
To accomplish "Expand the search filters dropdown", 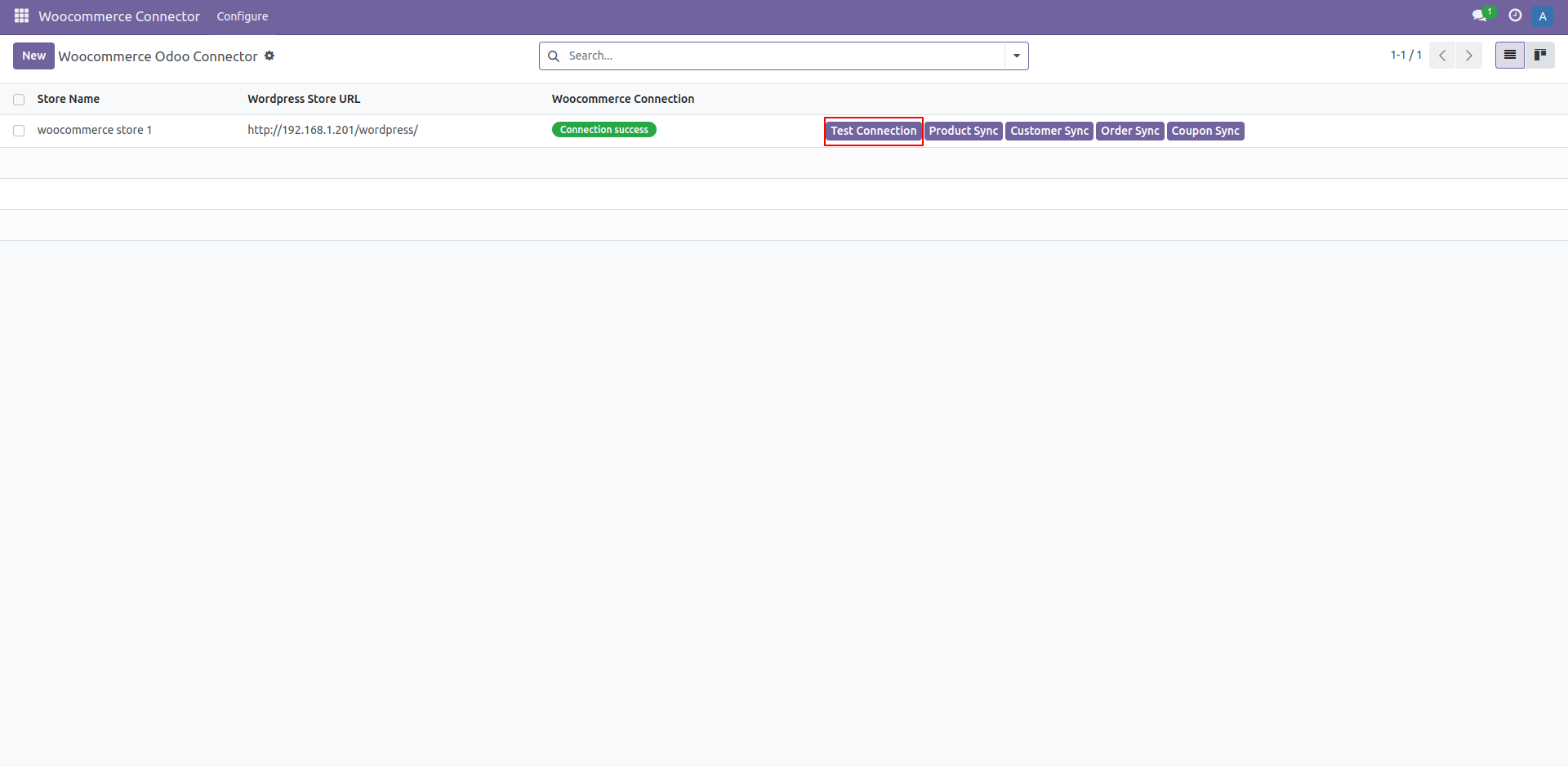I will click(1015, 56).
